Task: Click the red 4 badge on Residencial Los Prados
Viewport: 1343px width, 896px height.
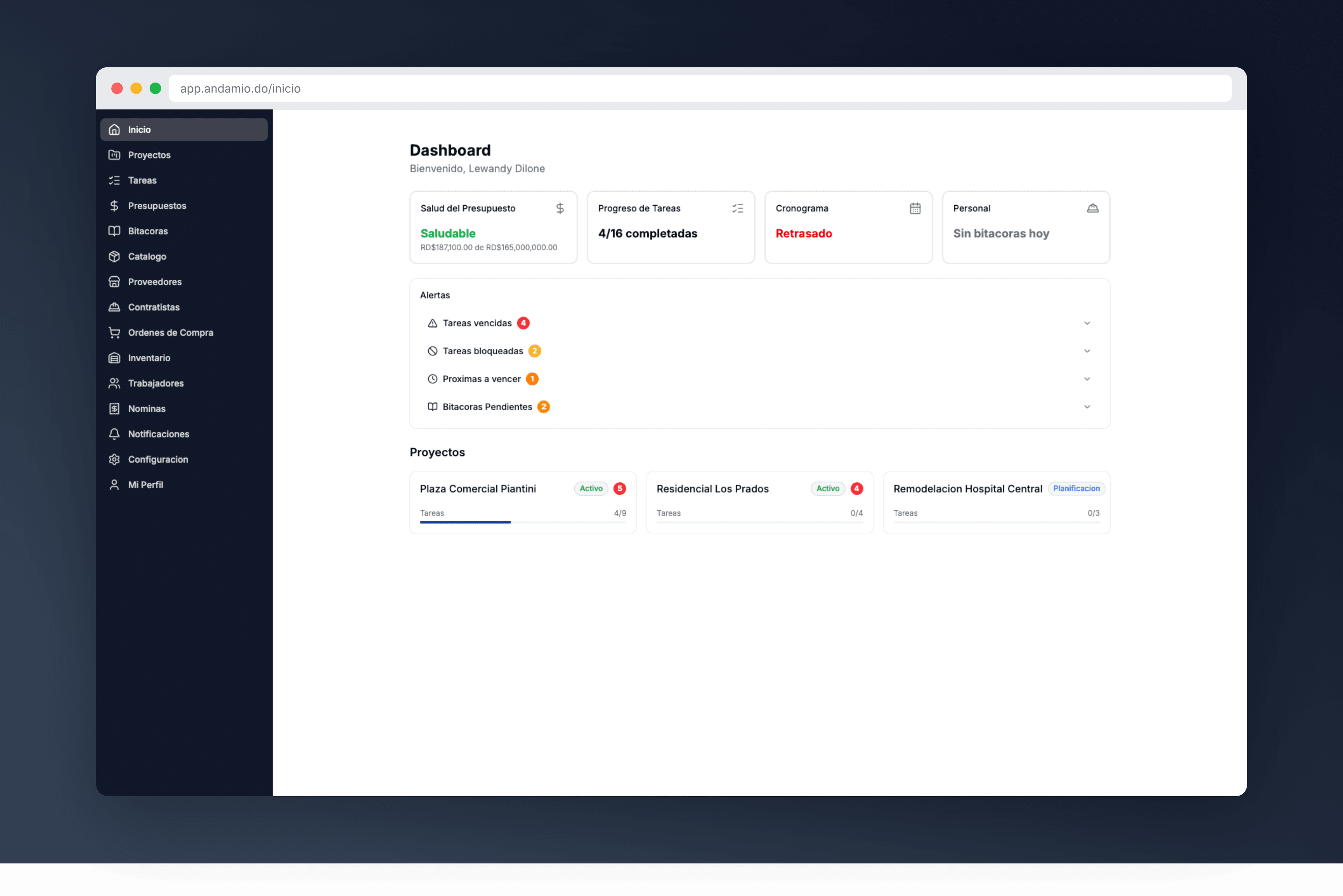Action: (x=857, y=489)
